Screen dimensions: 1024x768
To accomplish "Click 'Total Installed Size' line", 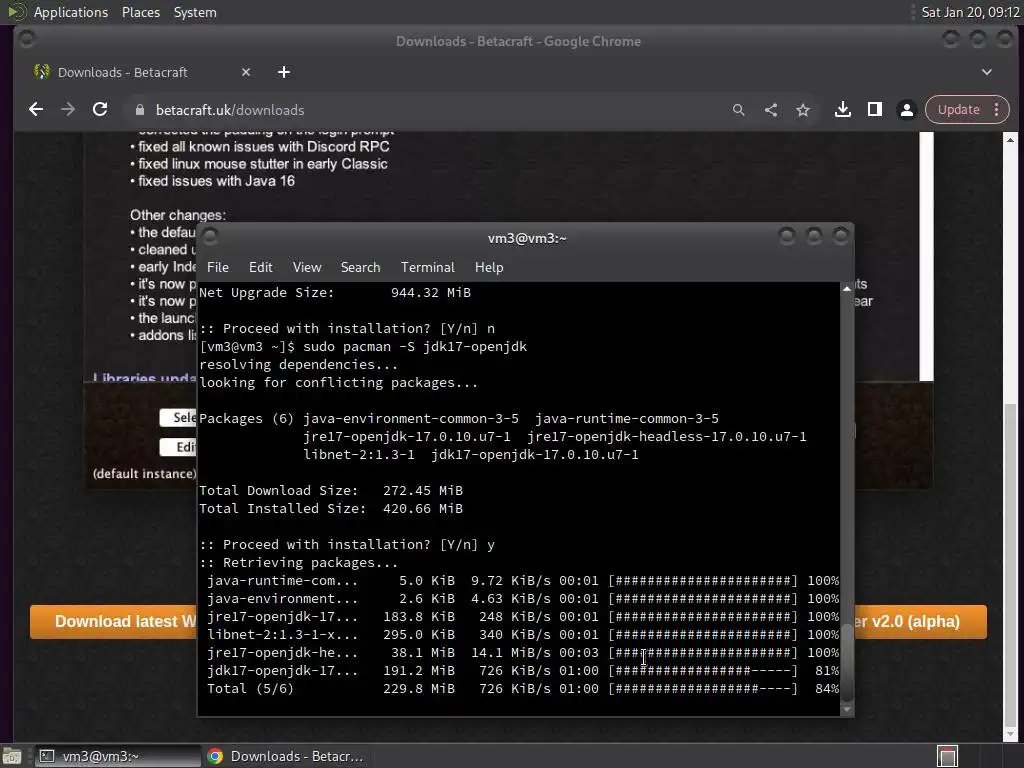I will pyautogui.click(x=330, y=509).
